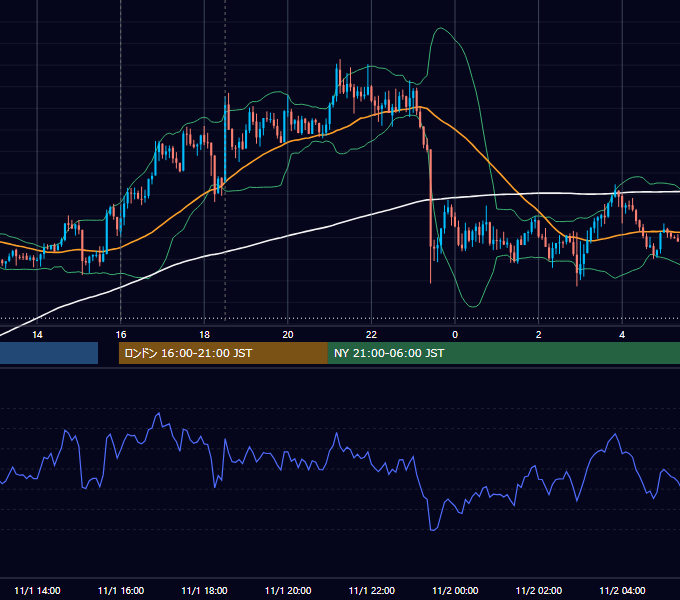Click the 11/2 02:00 date label
Image resolution: width=680 pixels, height=600 pixels.
point(539,590)
